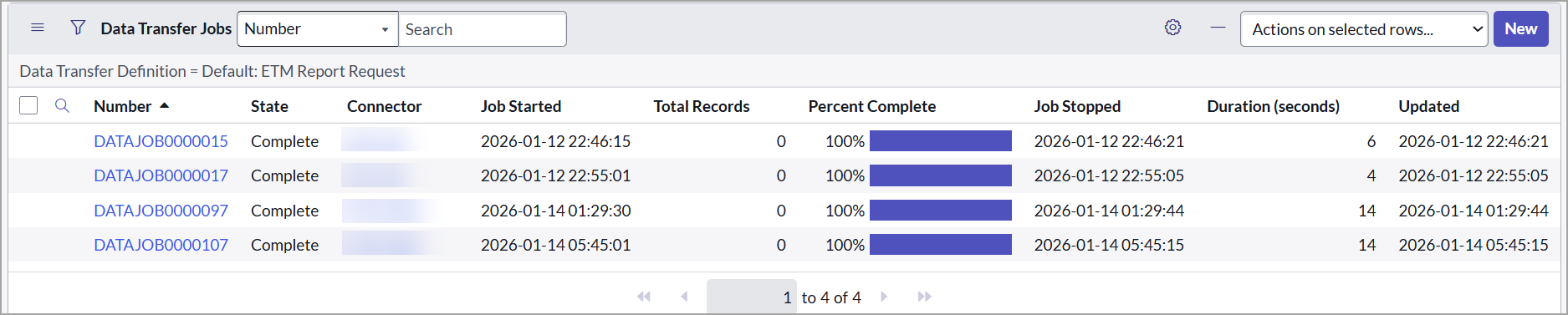1568x315 pixels.
Task: Click duration 4 for DATAJOB0000017
Action: point(1371,175)
